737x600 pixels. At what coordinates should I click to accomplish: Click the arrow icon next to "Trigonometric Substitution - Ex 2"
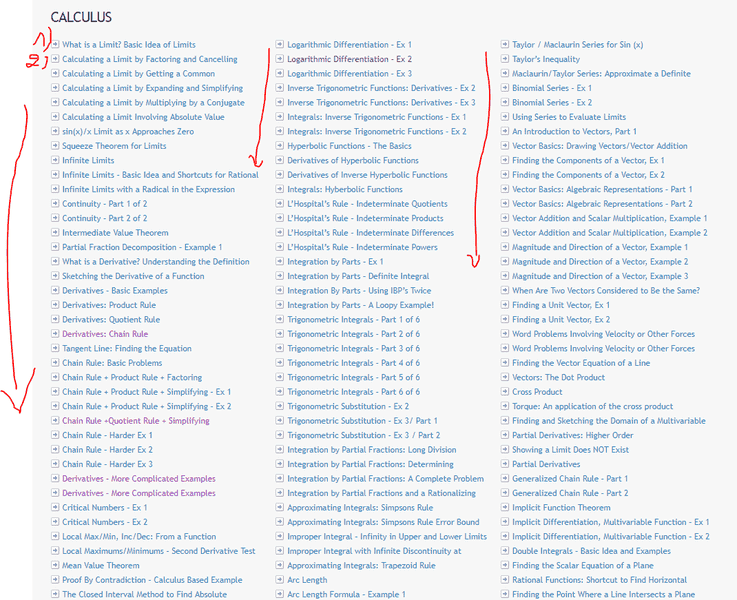[x=280, y=406]
